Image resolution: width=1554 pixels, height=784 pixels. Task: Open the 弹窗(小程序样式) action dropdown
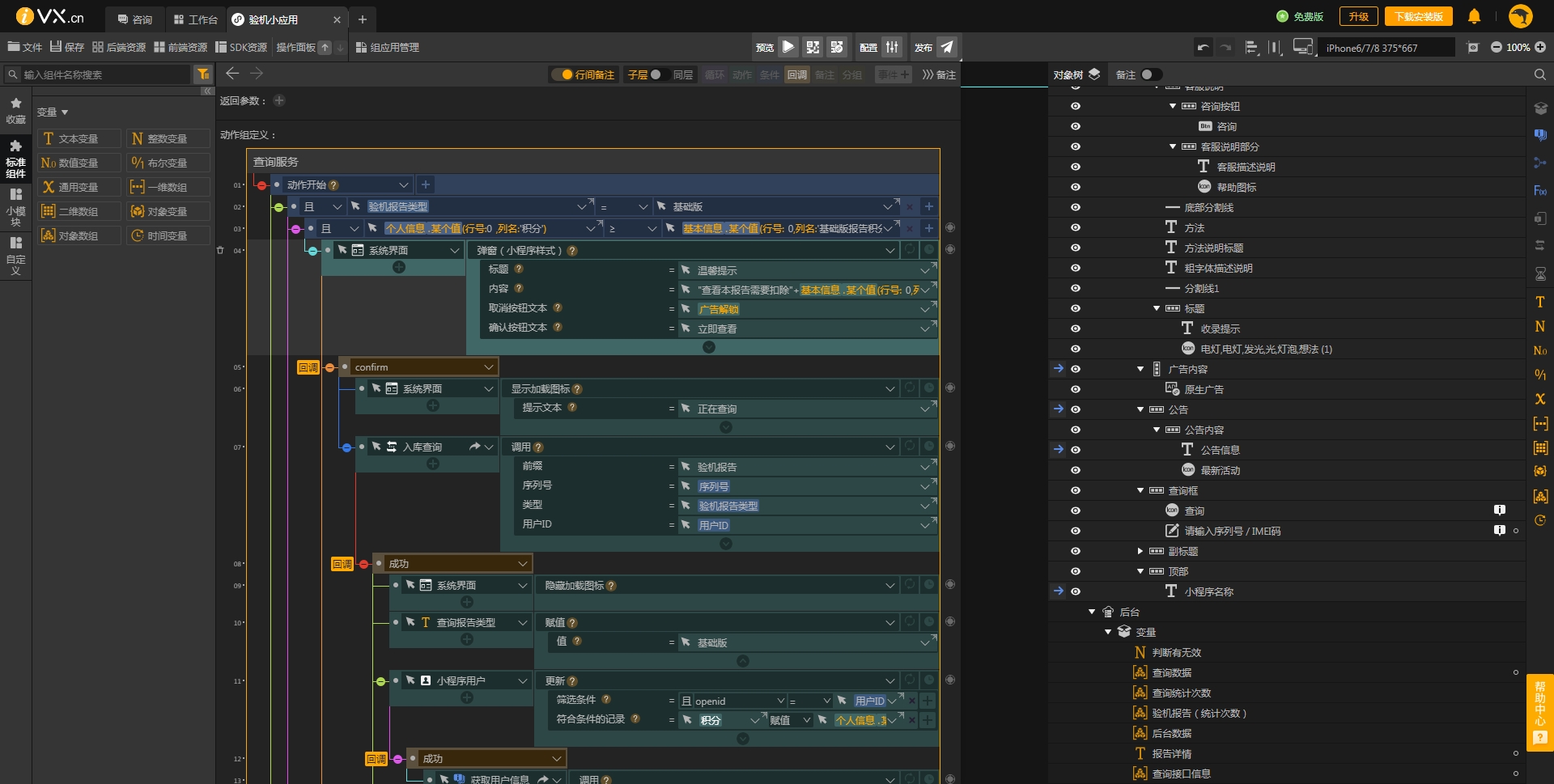[x=890, y=250]
